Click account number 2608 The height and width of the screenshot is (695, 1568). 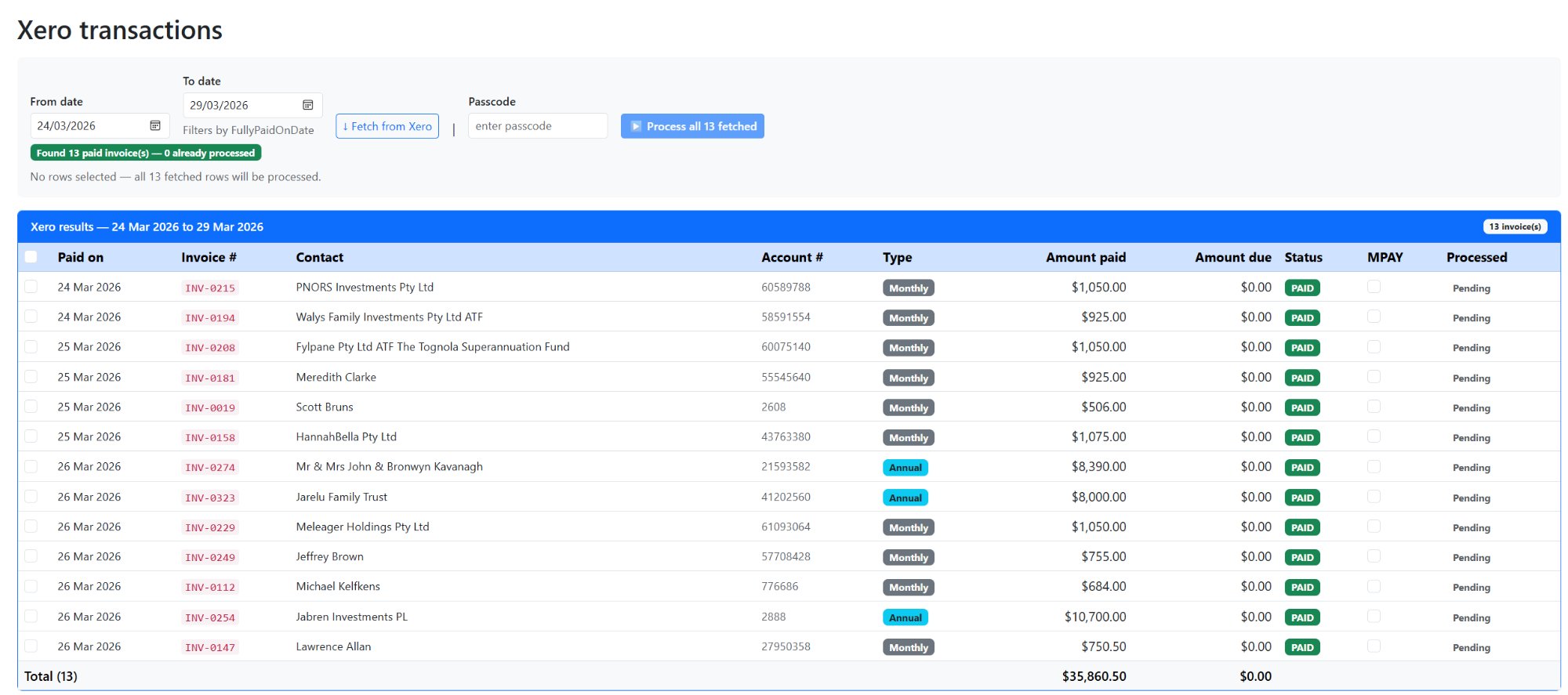[x=774, y=407]
